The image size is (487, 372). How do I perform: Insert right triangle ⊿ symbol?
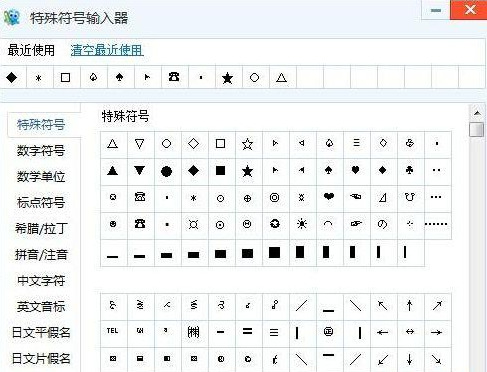pyautogui.click(x=383, y=198)
